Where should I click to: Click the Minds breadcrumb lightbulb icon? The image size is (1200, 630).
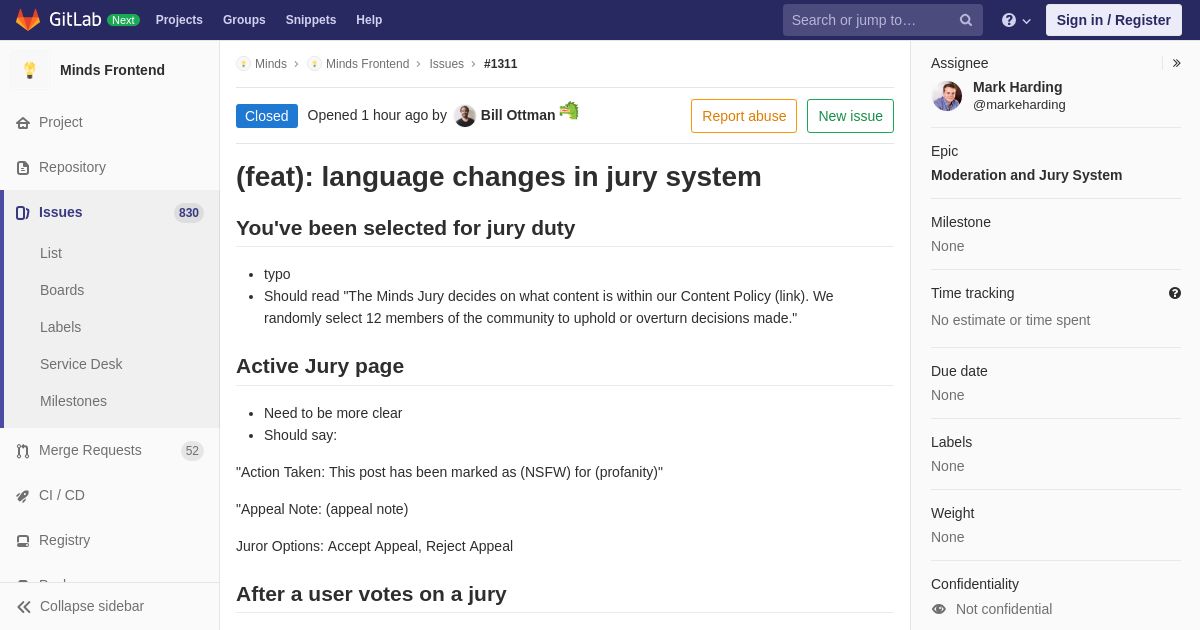click(x=243, y=64)
